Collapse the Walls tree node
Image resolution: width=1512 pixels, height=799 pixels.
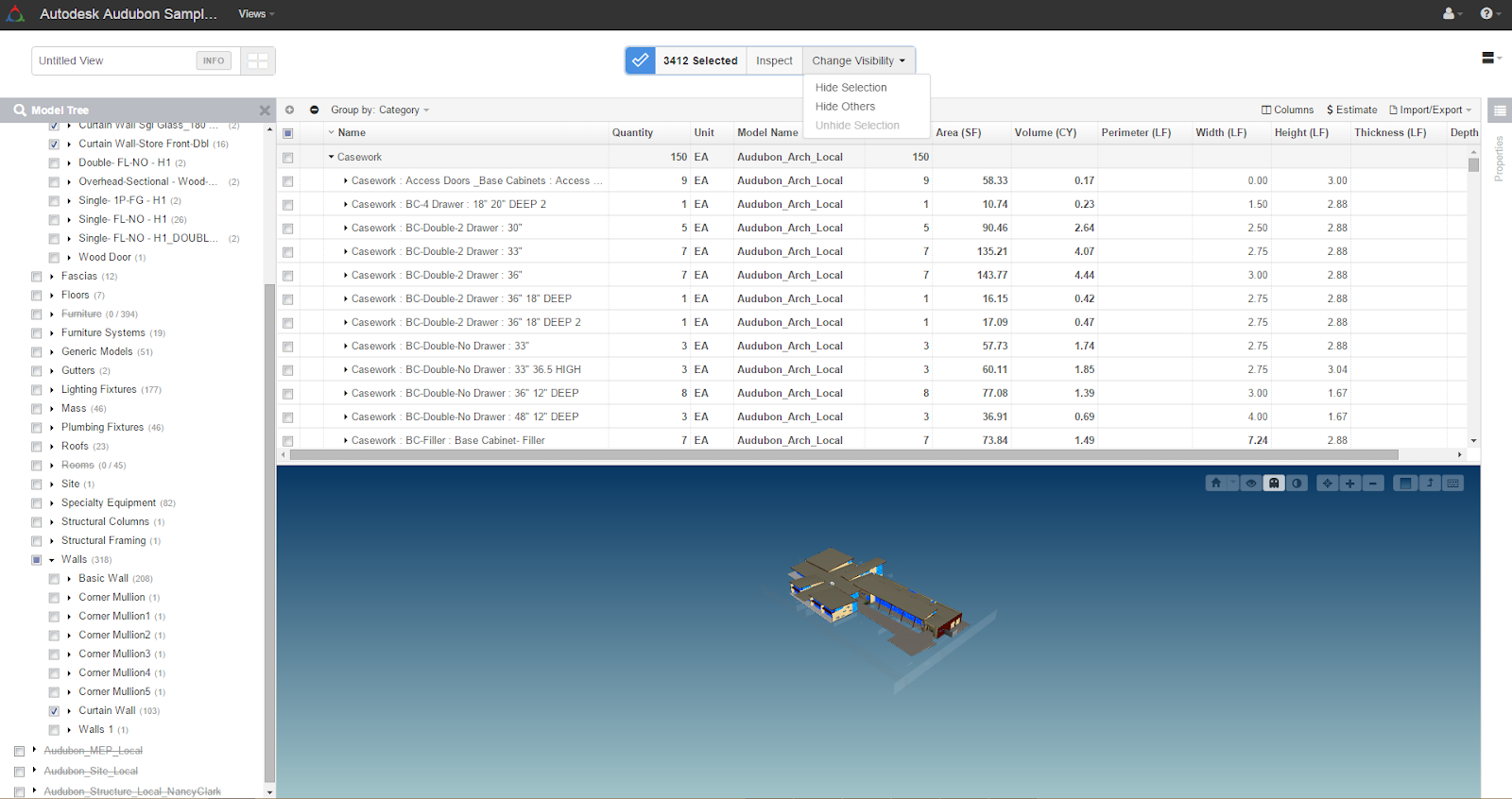(51, 560)
